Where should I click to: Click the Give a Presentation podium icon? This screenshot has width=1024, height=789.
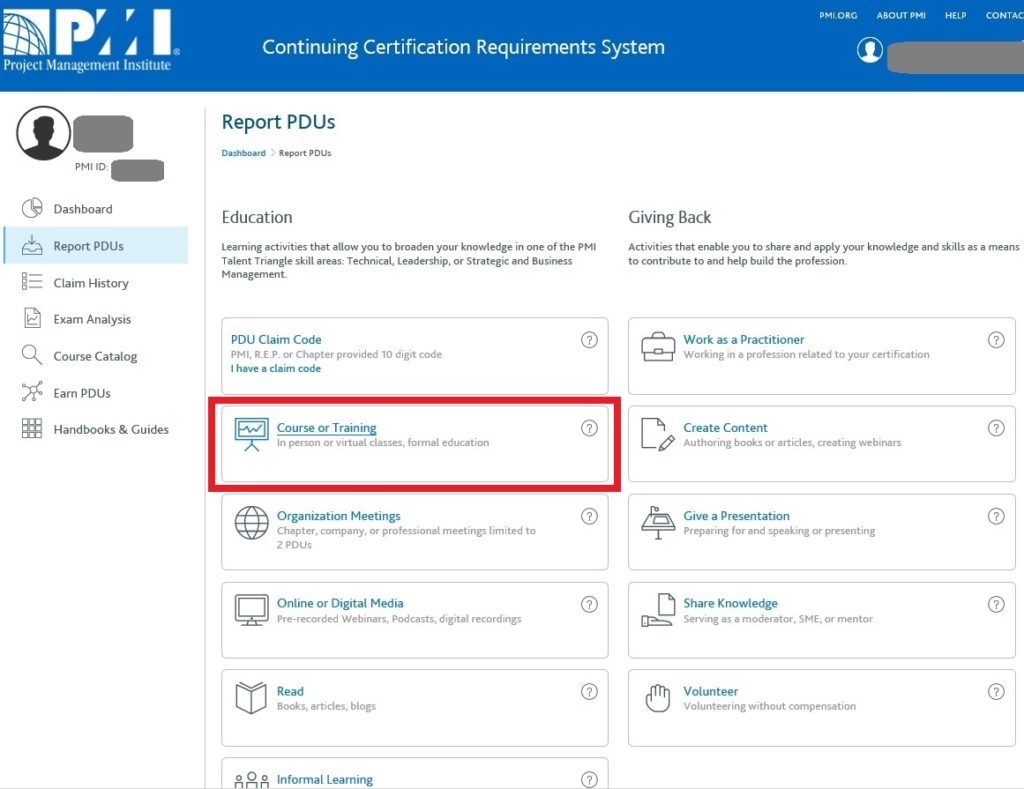[x=658, y=523]
